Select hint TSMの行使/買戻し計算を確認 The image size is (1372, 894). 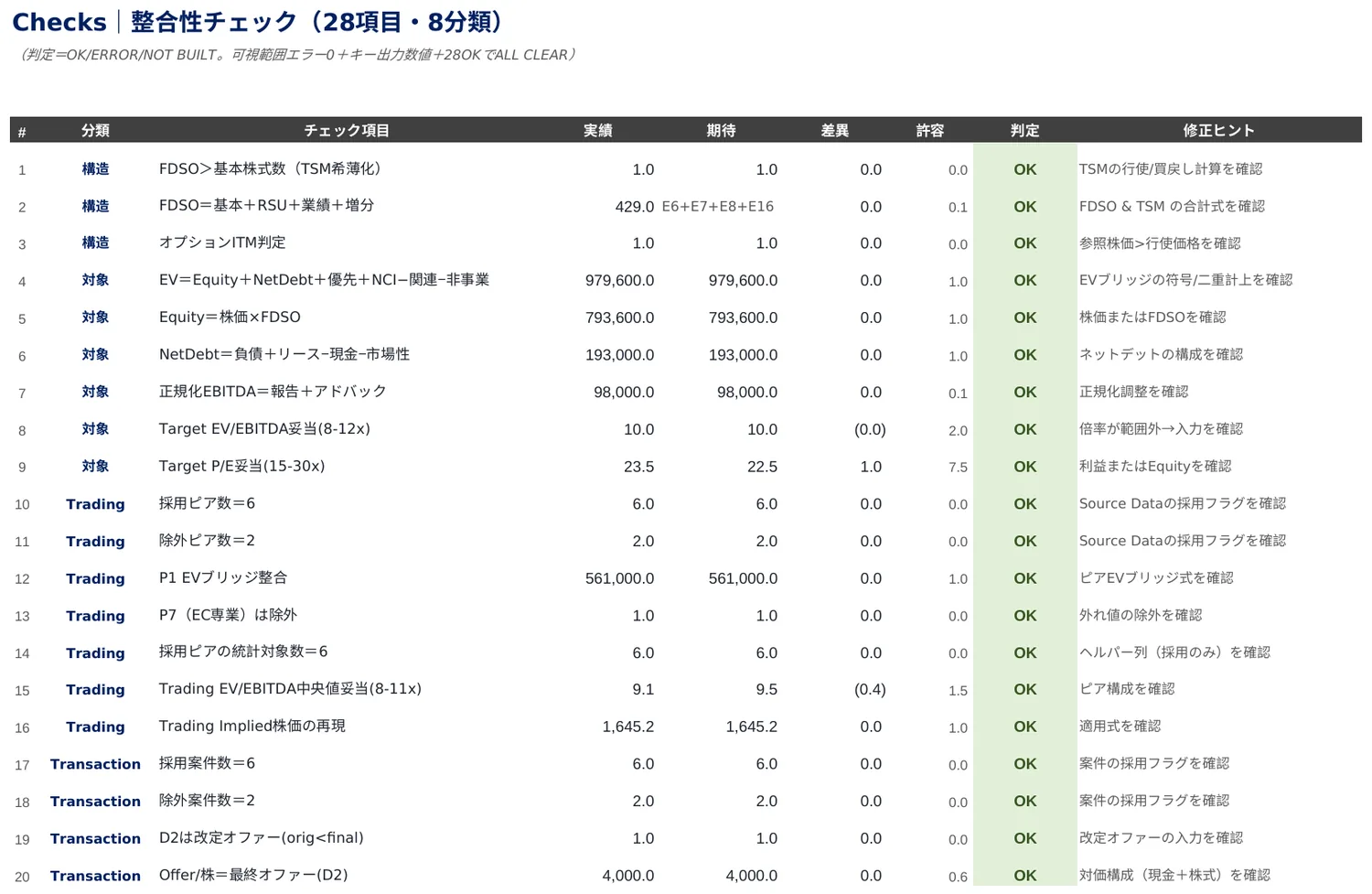pos(1170,169)
